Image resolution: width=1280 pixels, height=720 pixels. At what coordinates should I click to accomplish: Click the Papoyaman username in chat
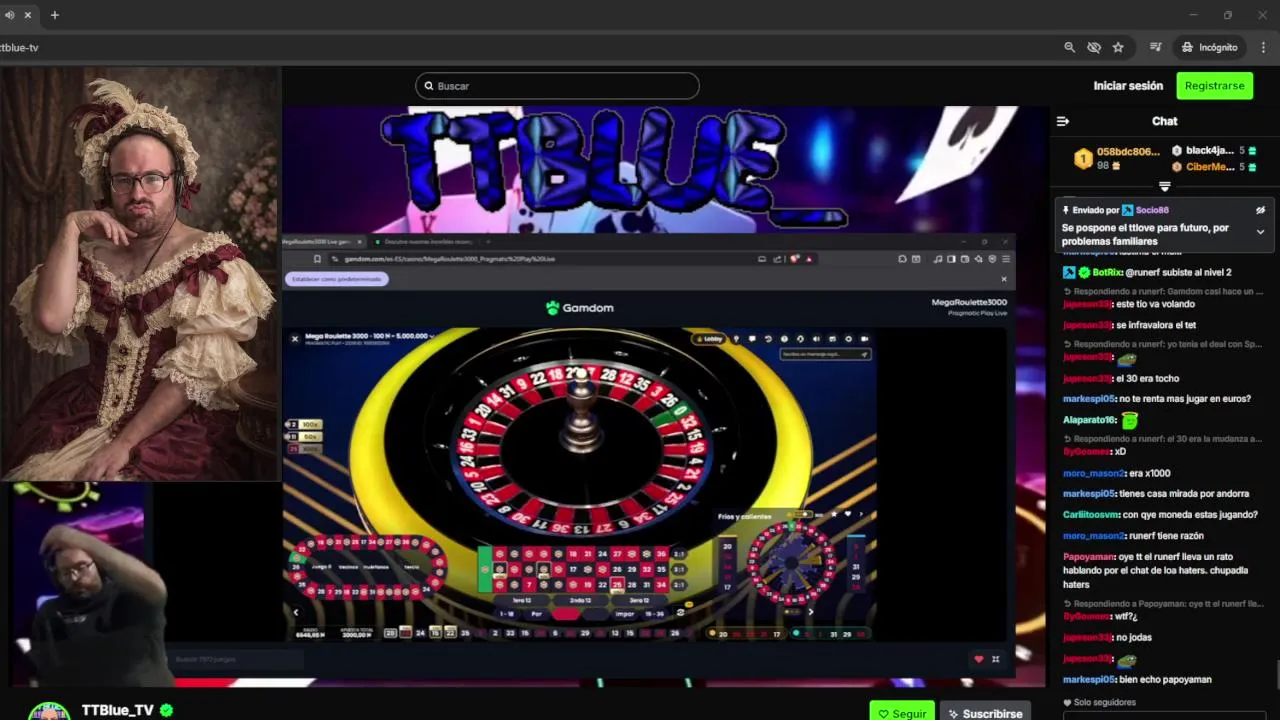pos(1087,557)
